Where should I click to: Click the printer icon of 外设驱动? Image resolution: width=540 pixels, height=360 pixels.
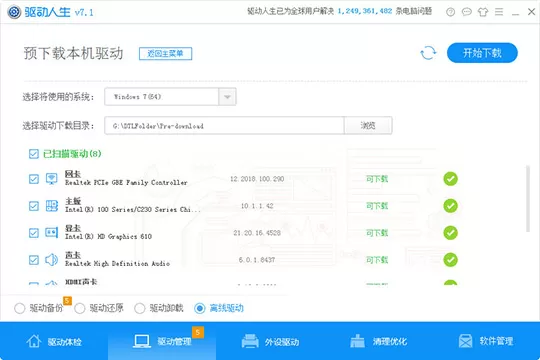pyautogui.click(x=250, y=341)
